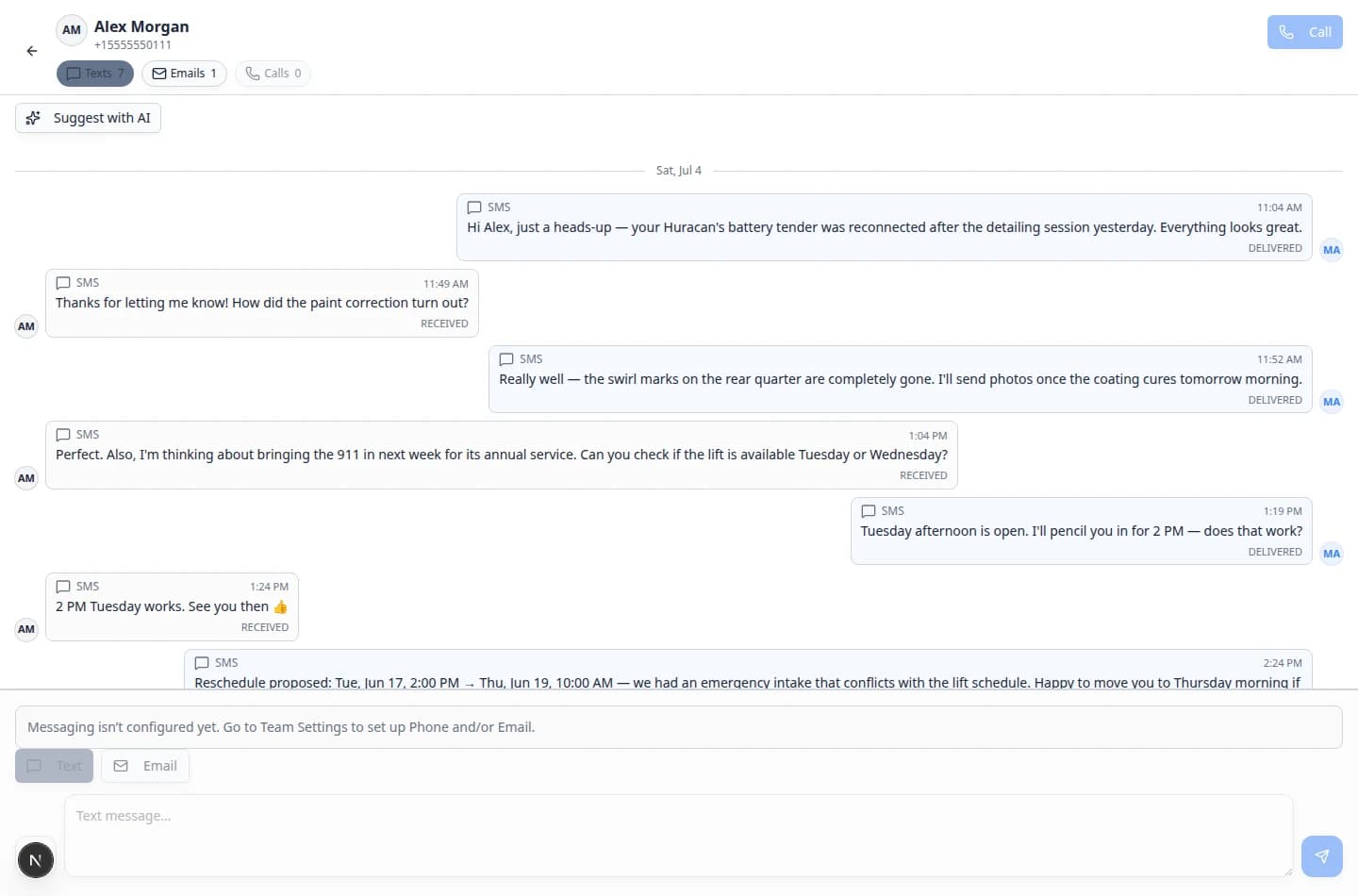The image size is (1358, 896).
Task: Click AM avatar next to 911 annual service message
Action: point(26,478)
